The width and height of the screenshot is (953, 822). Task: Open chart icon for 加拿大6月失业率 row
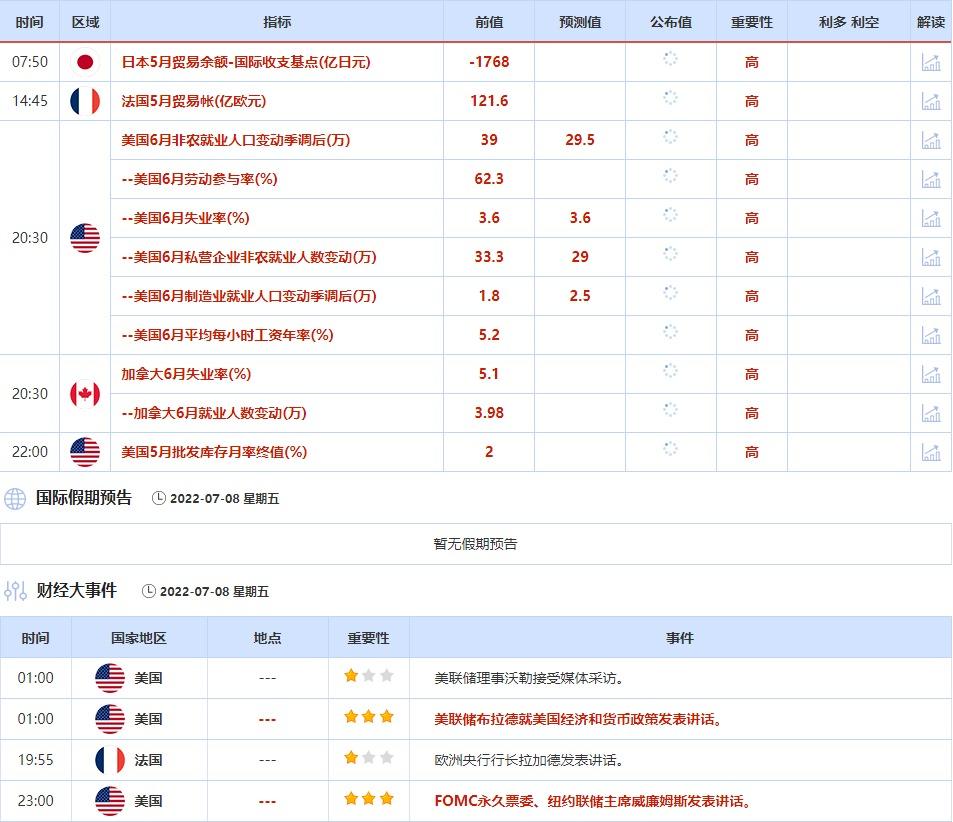[931, 374]
